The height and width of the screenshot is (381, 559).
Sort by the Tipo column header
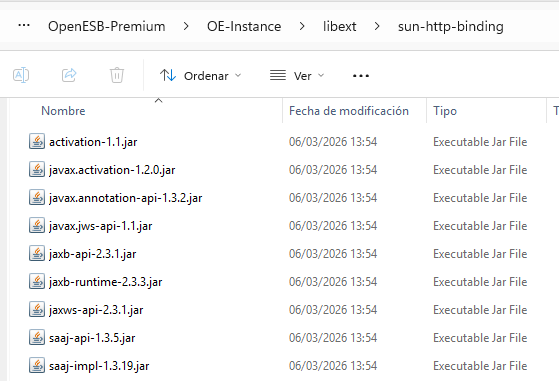[445, 111]
